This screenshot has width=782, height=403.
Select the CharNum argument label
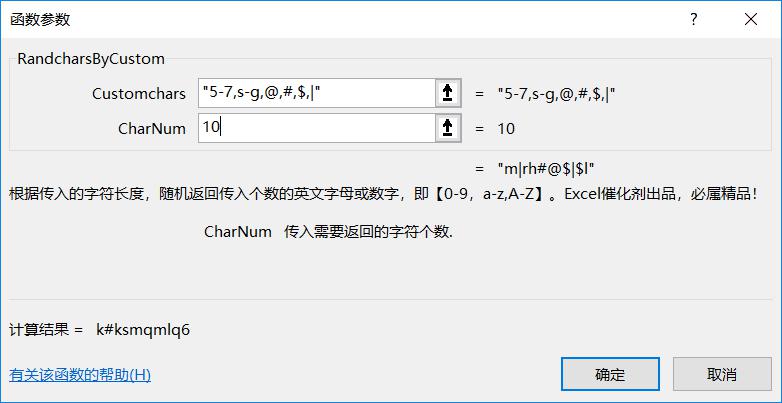(152, 129)
